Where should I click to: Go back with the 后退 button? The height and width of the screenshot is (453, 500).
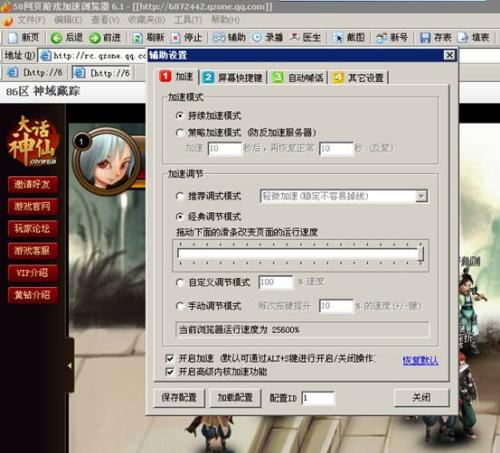click(66, 37)
